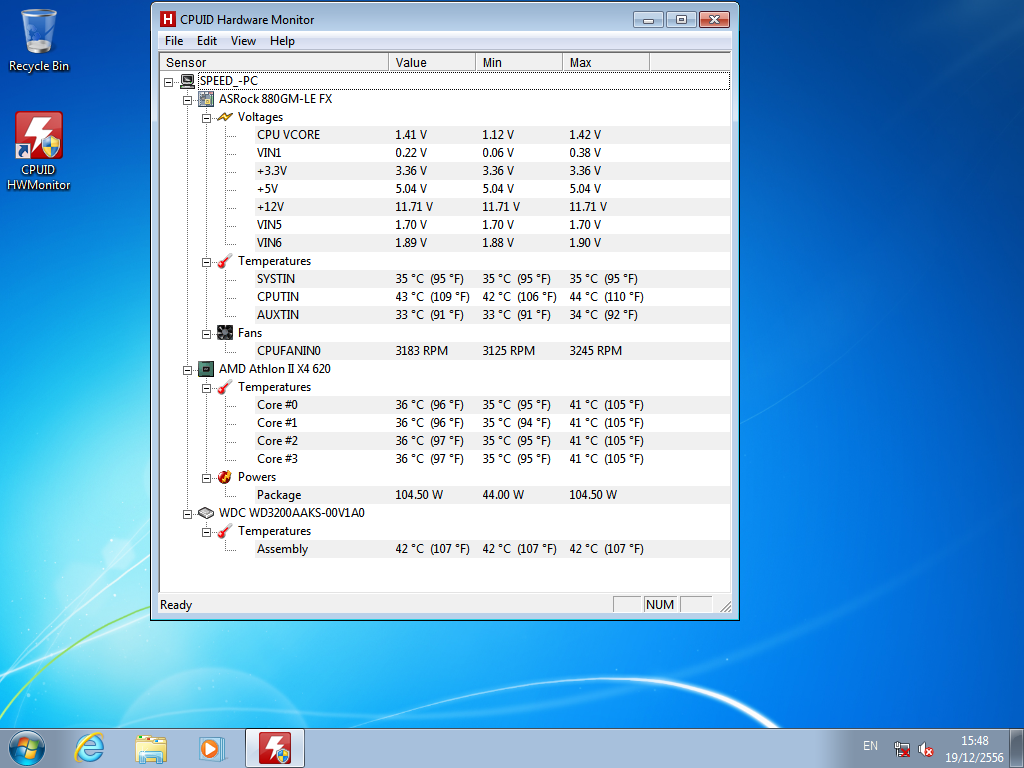1024x768 pixels.
Task: Select the CPU VCORE row
Action: click(x=492, y=135)
